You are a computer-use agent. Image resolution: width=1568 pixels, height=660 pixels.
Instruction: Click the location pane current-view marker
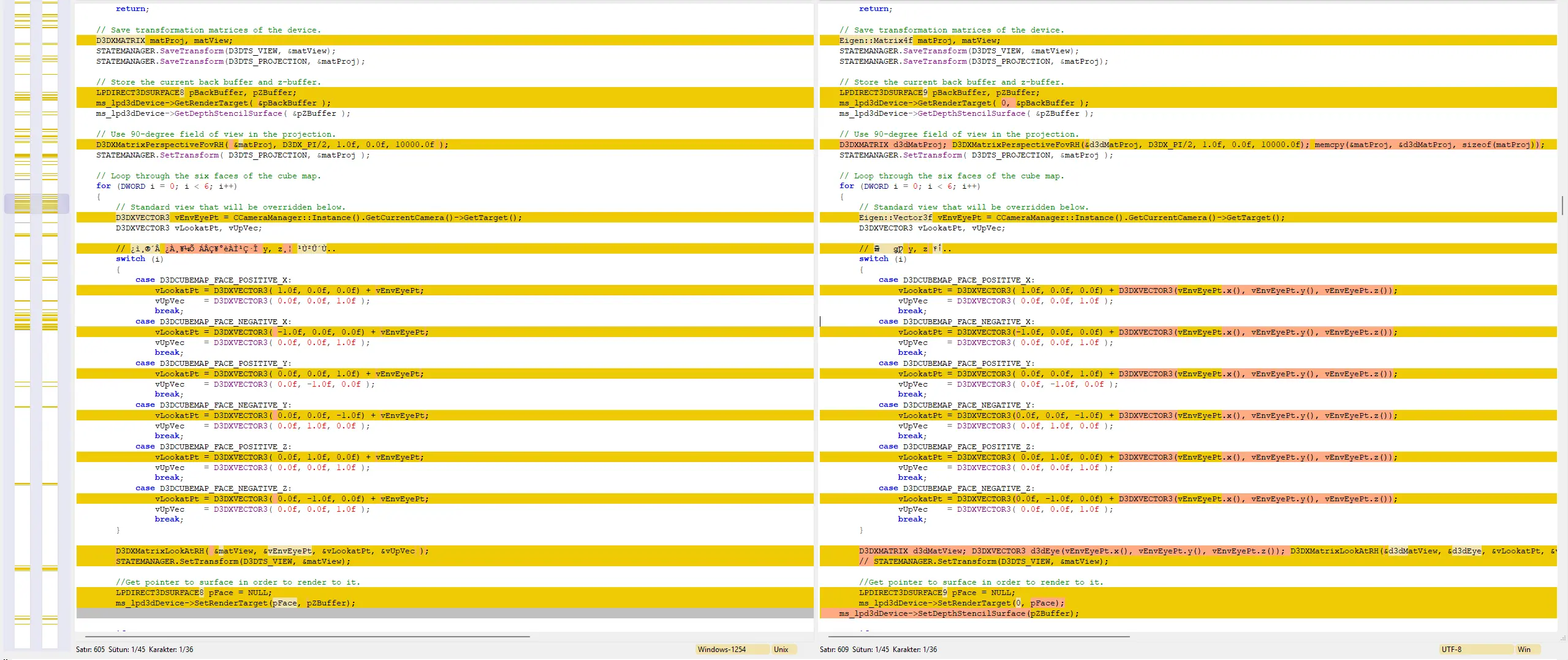coord(36,203)
